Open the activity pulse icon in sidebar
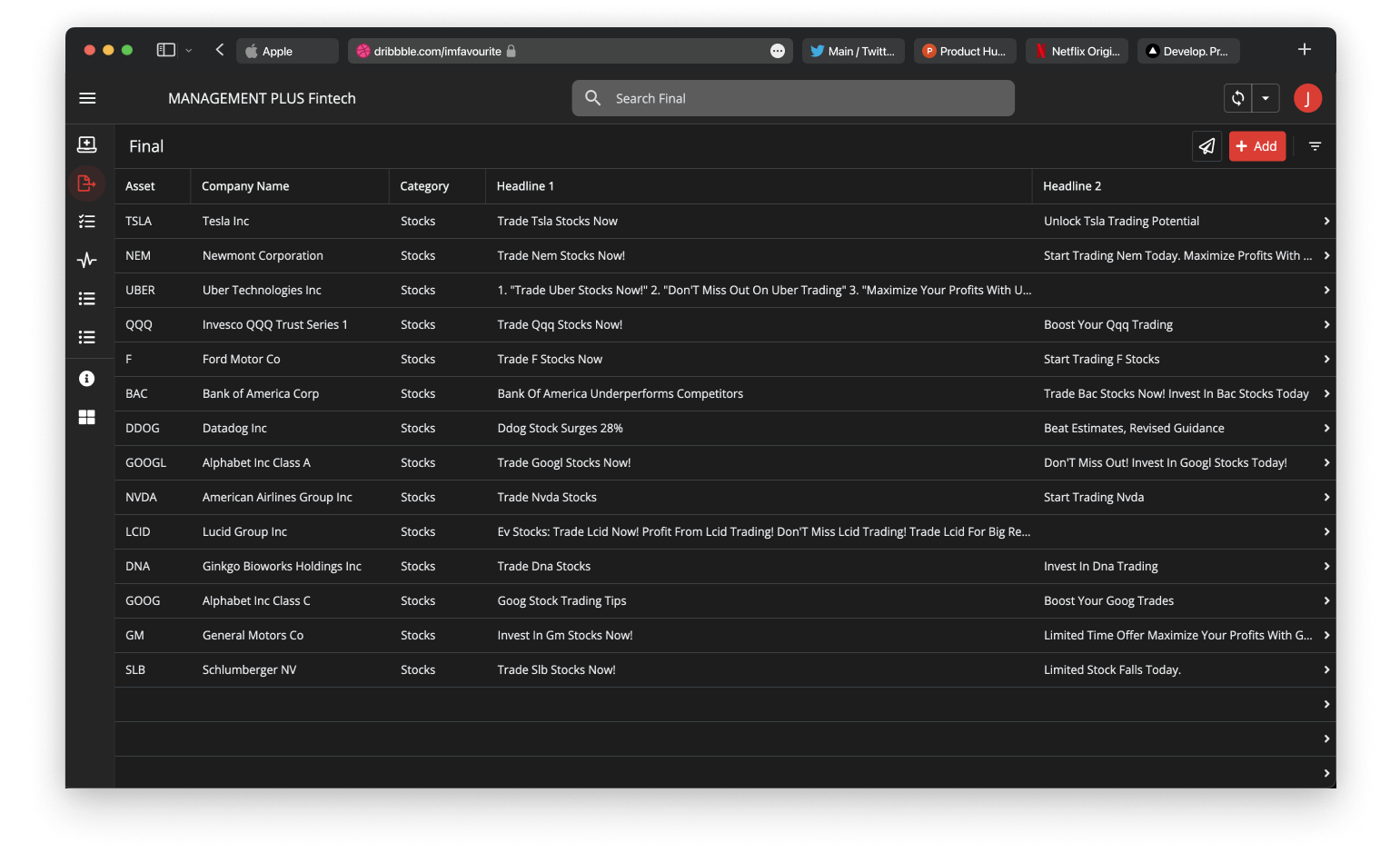The image size is (1400, 852). click(87, 261)
